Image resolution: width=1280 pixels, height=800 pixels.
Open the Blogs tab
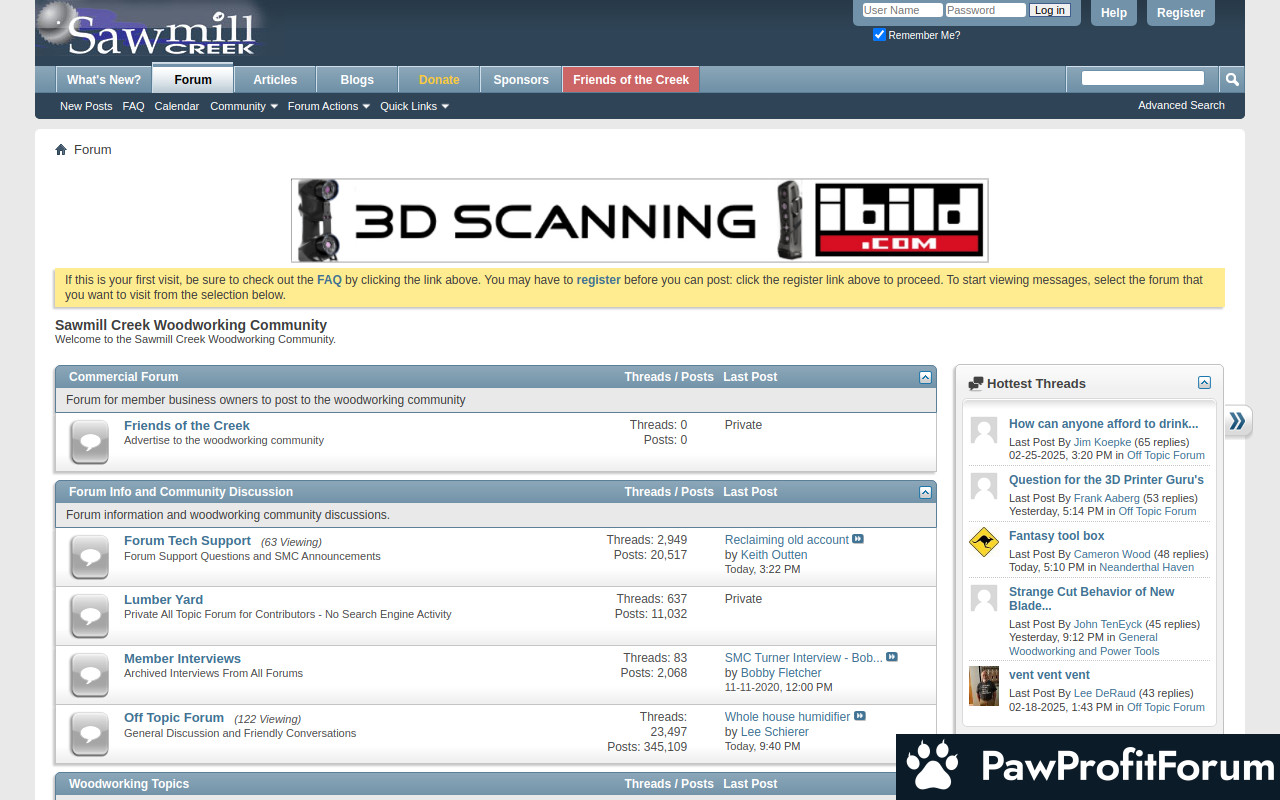(x=357, y=80)
